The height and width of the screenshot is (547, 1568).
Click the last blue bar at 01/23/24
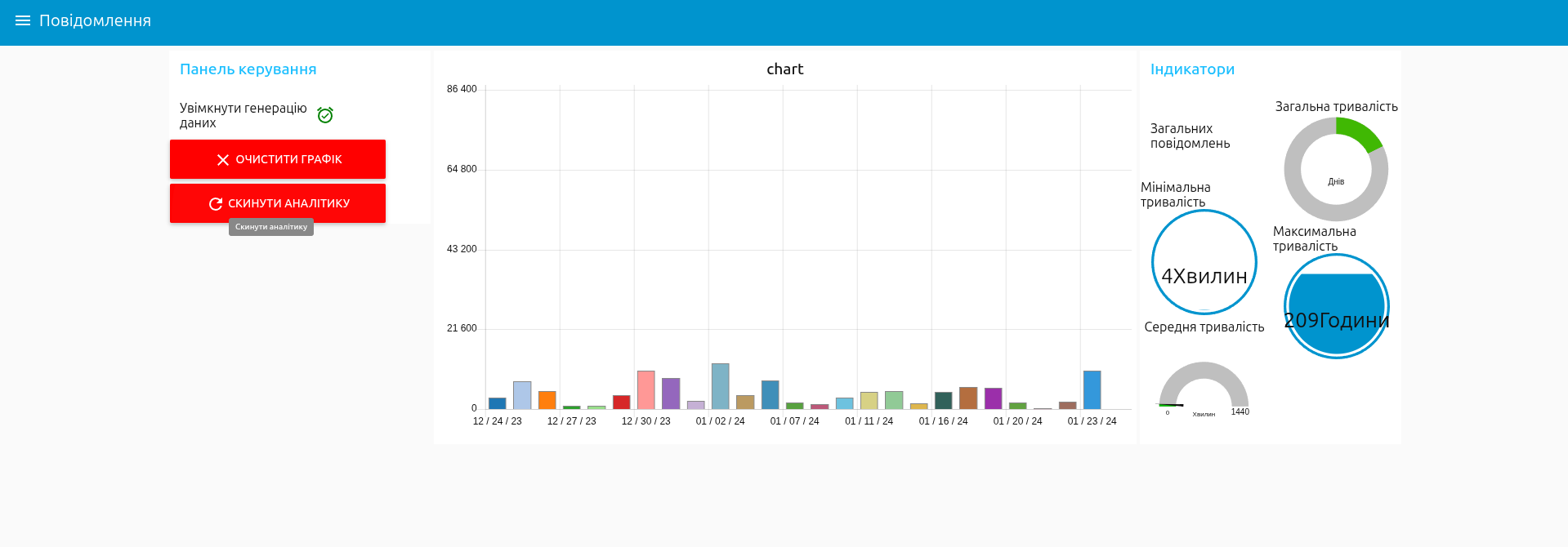pos(1092,389)
